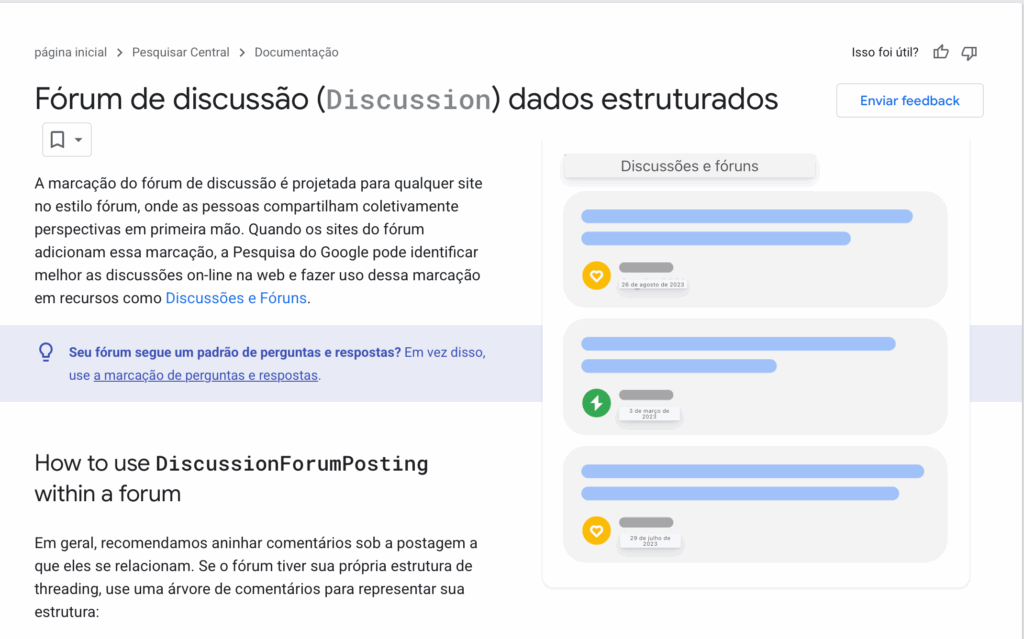This screenshot has width=1024, height=639.
Task: Click the '3 de março de 2023' date
Action: coord(649,412)
